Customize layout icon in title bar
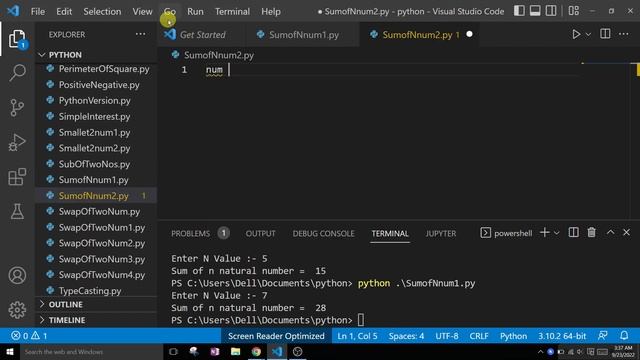 [573, 11]
